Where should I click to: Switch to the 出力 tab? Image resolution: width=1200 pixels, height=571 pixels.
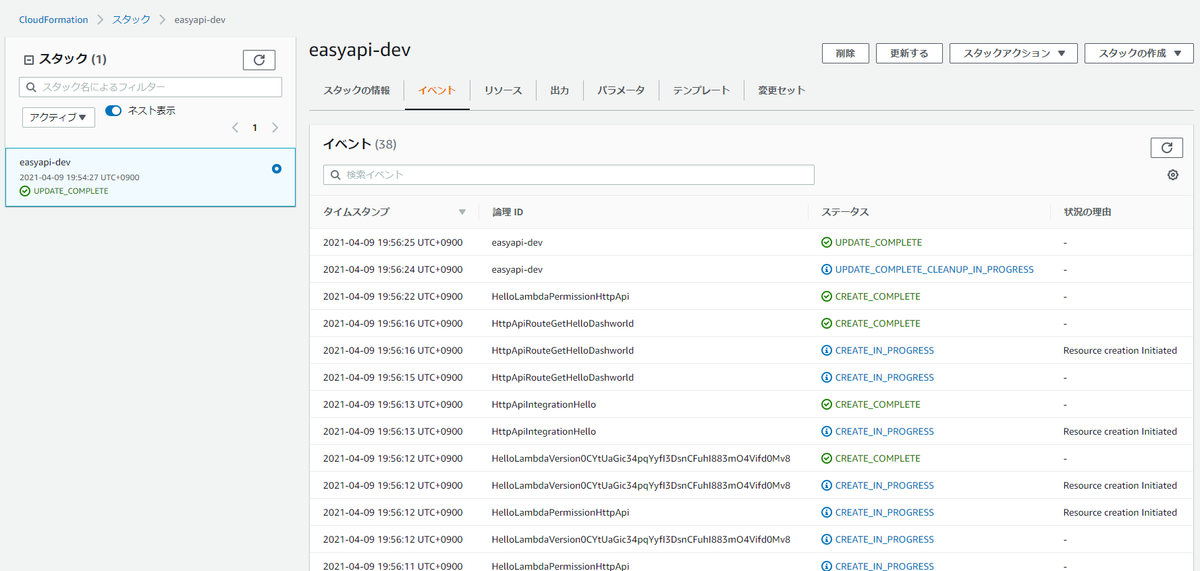pyautogui.click(x=560, y=90)
